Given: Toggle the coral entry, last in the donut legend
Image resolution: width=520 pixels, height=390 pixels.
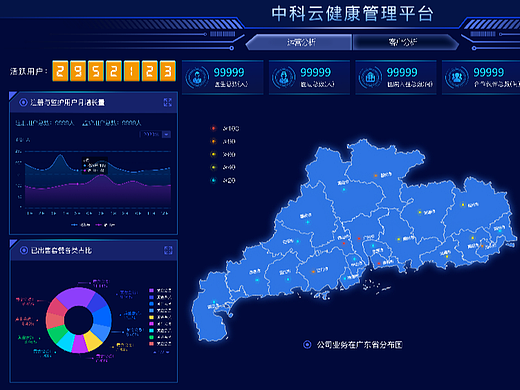Looking at the screenshot, I should [160, 344].
